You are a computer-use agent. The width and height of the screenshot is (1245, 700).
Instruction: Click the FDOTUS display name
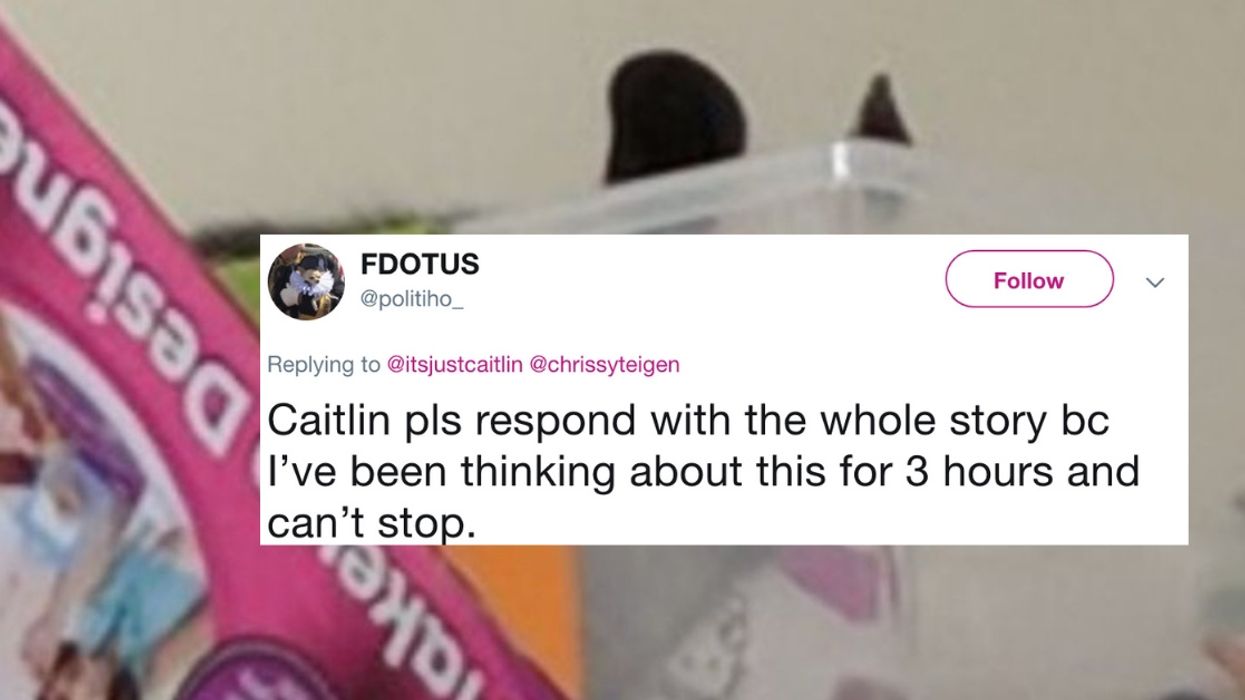tap(419, 264)
